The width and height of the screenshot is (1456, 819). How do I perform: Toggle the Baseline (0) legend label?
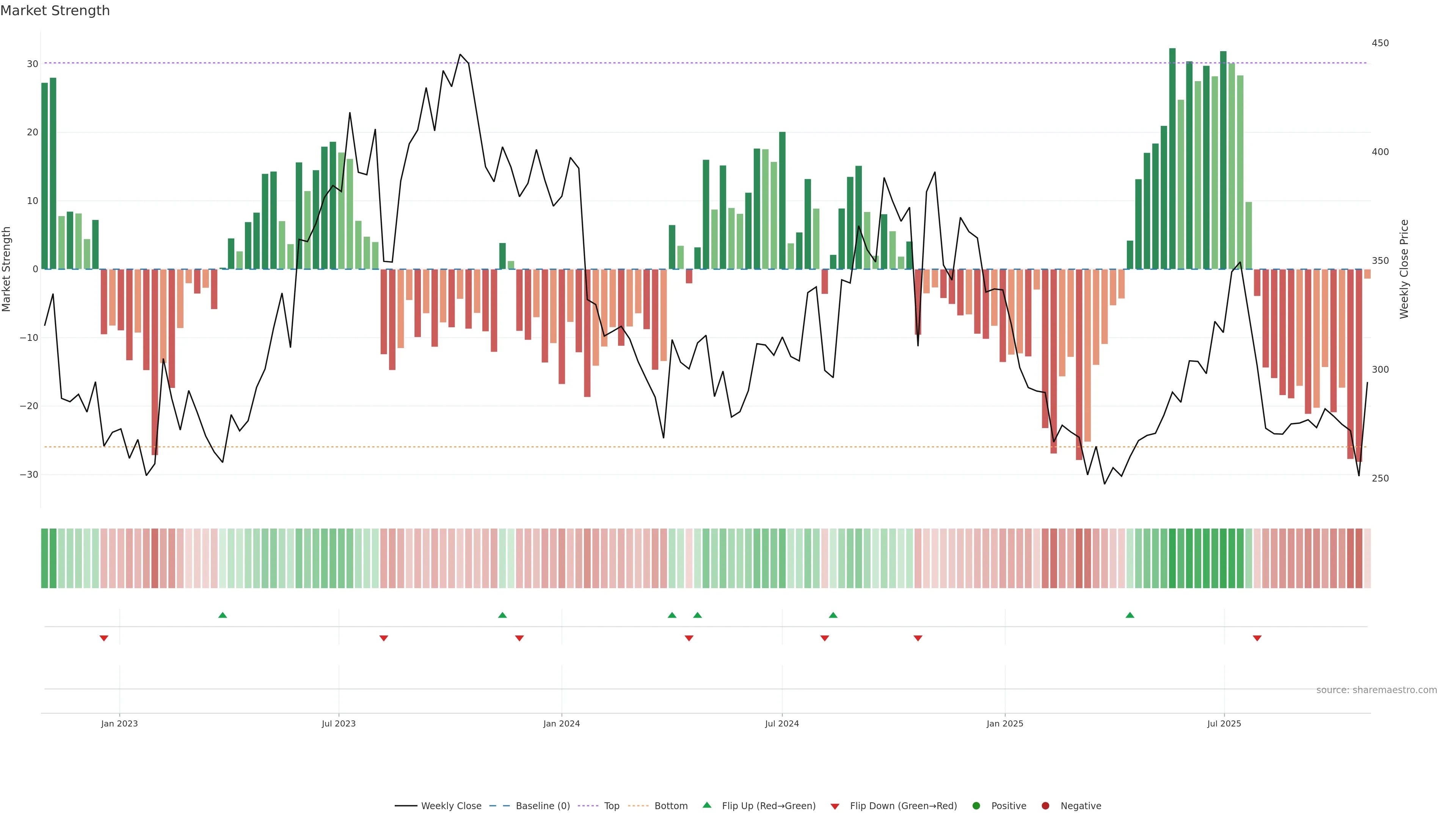(x=543, y=805)
